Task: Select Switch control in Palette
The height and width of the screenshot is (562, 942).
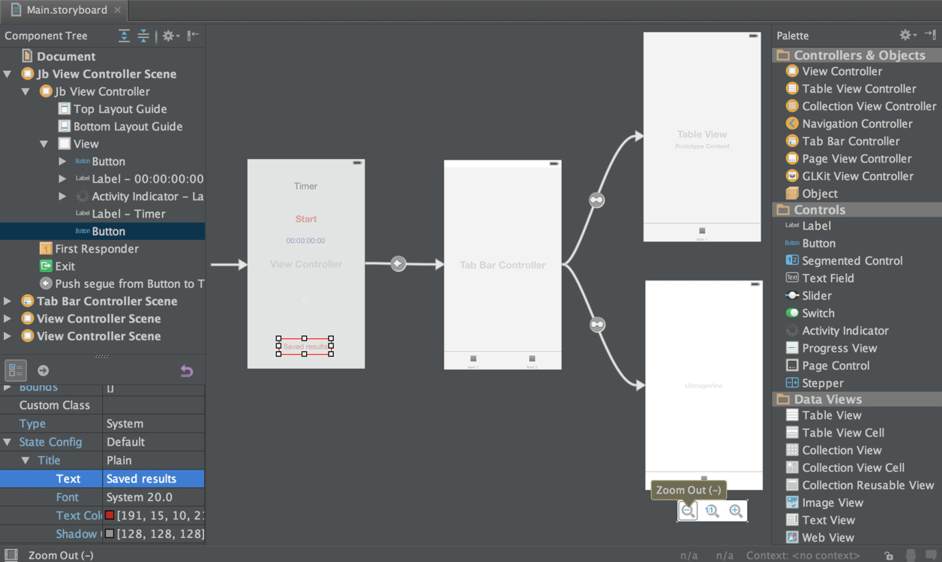Action: [810, 313]
